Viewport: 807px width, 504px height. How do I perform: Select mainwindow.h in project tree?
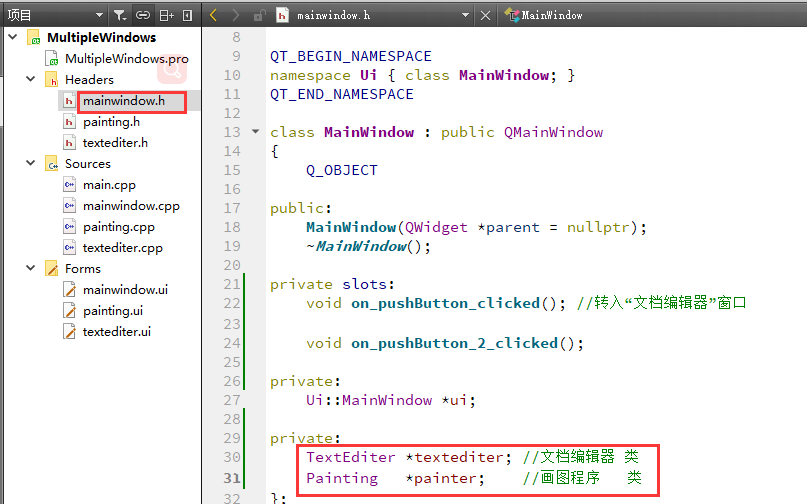tap(124, 101)
